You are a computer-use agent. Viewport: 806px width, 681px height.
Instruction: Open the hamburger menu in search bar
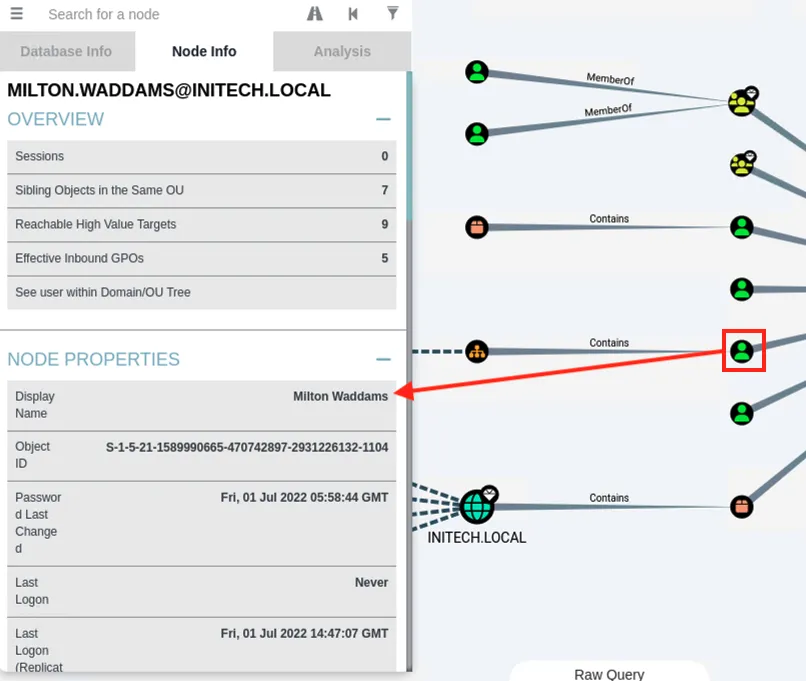16,13
